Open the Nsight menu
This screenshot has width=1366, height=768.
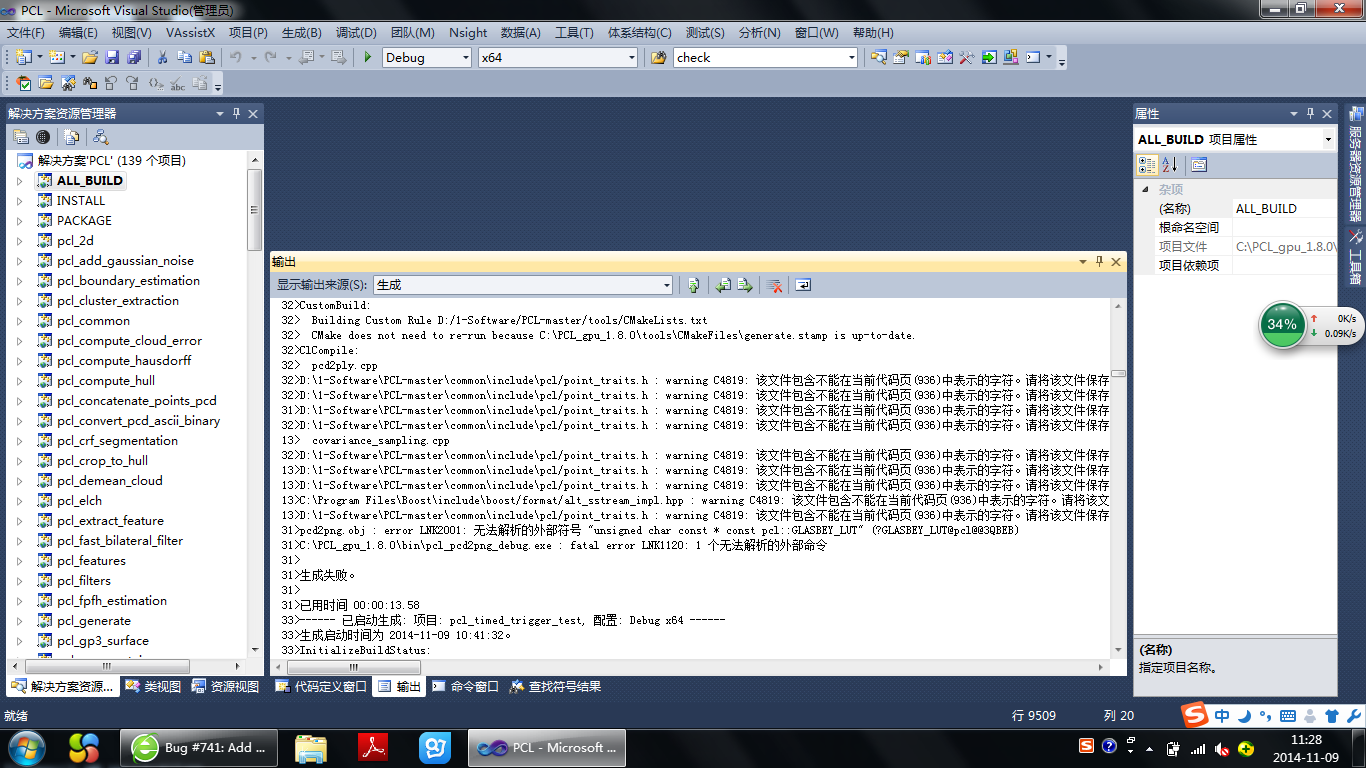point(468,32)
